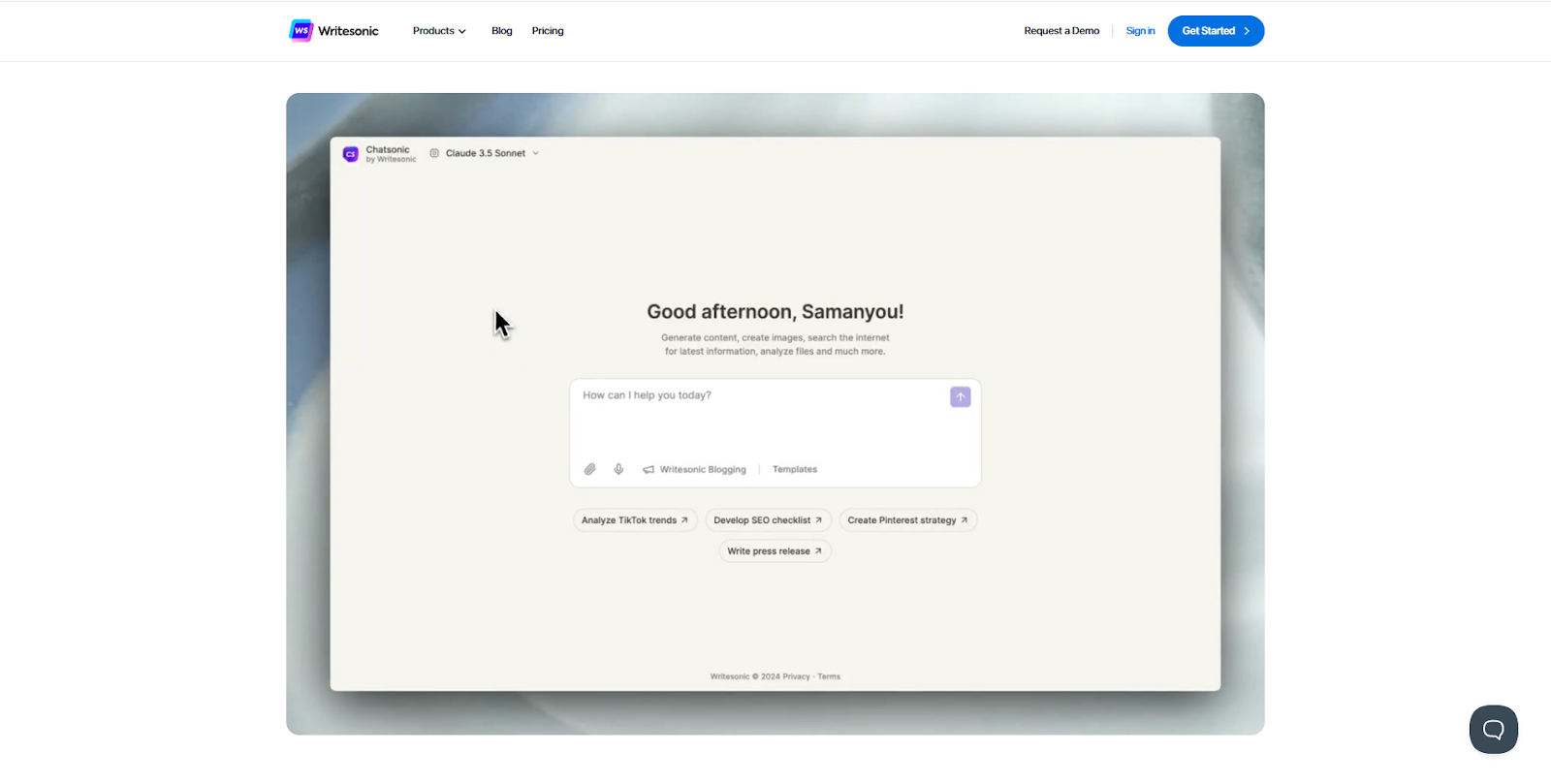Open the Privacy link in footer

[796, 676]
